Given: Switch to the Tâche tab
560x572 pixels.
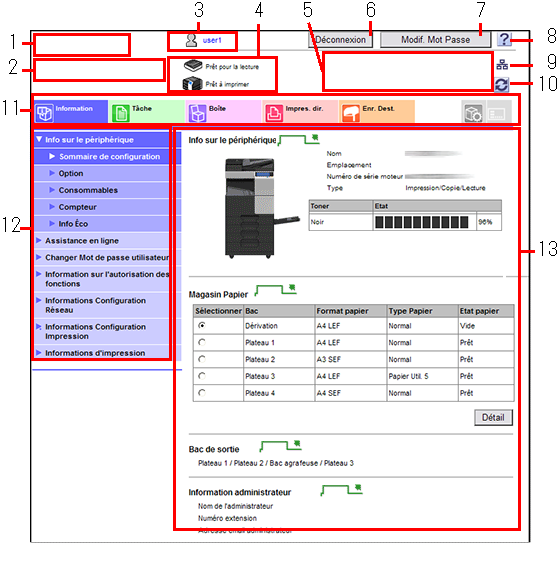Looking at the screenshot, I should click(147, 112).
